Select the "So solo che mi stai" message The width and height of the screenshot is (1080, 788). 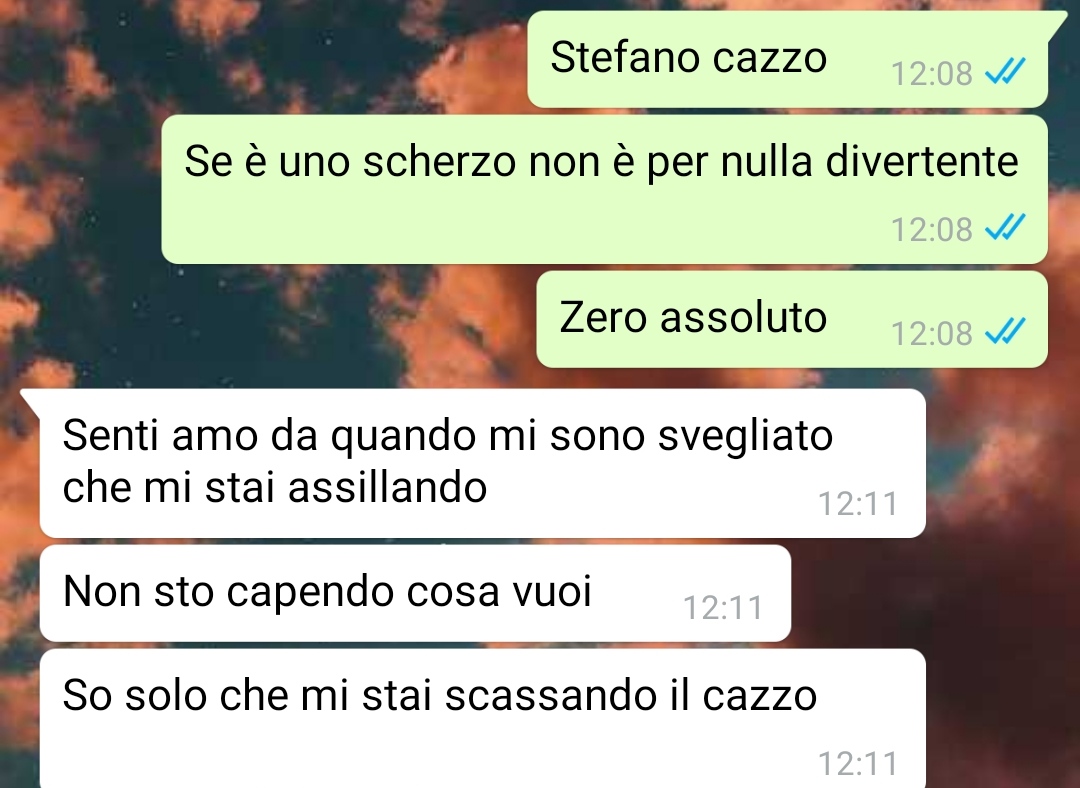click(x=482, y=718)
